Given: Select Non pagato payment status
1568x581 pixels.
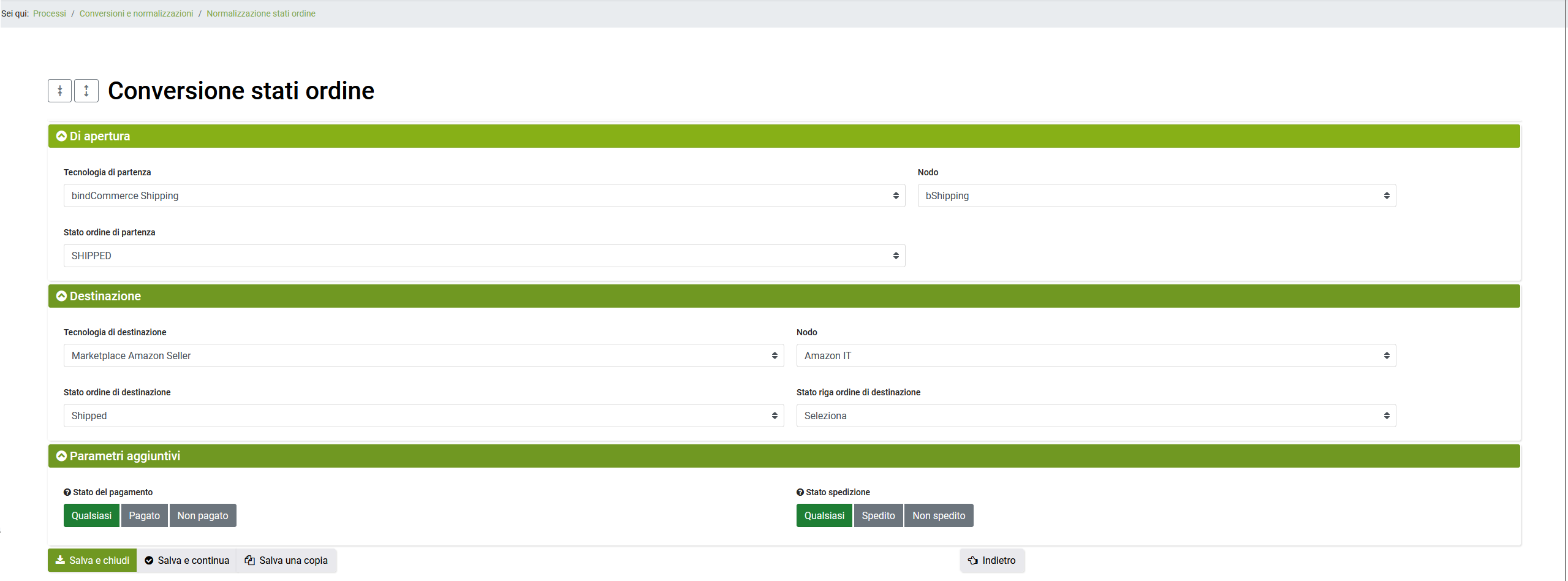Looking at the screenshot, I should click(x=203, y=515).
